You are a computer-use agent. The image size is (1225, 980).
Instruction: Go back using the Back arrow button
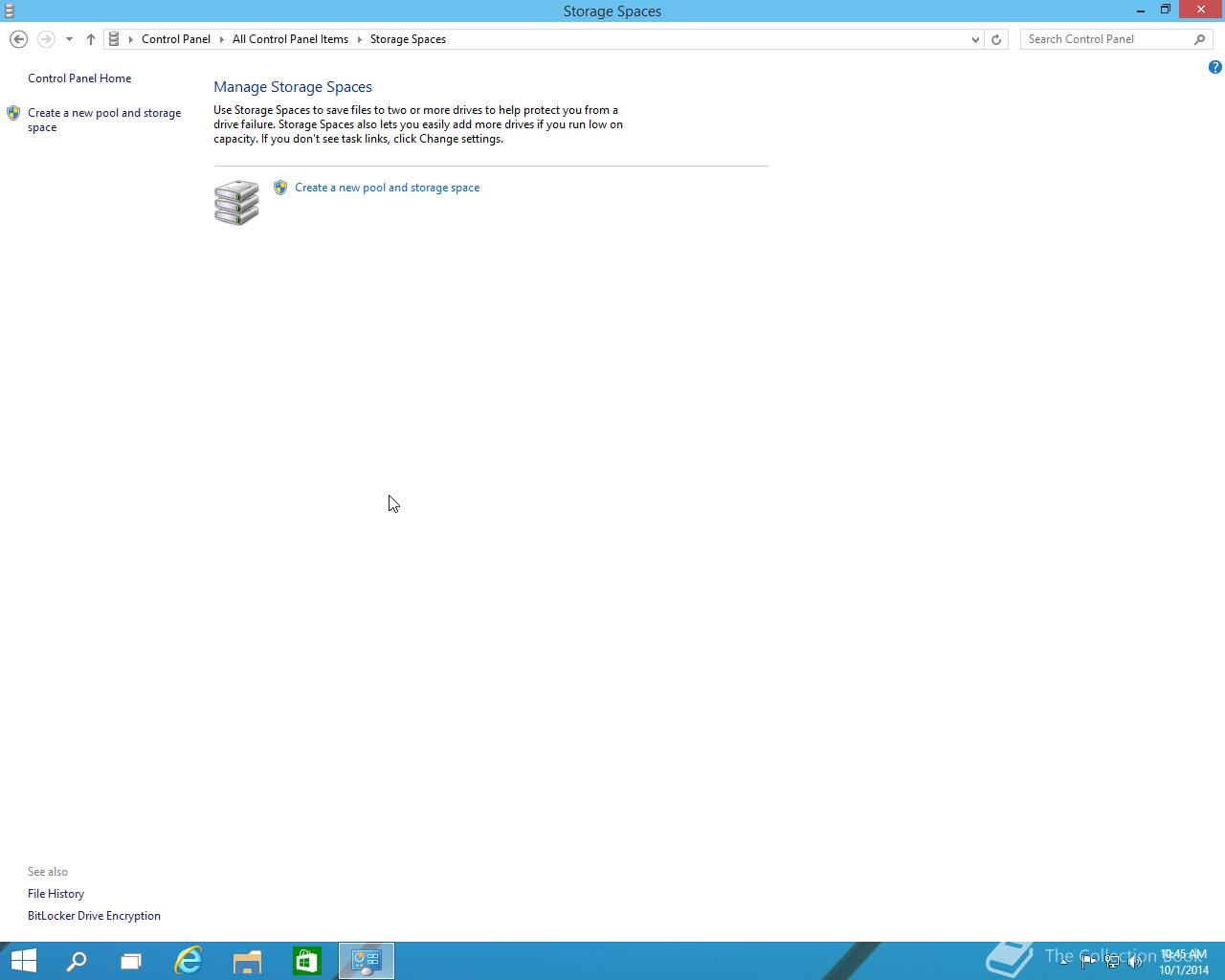(18, 39)
